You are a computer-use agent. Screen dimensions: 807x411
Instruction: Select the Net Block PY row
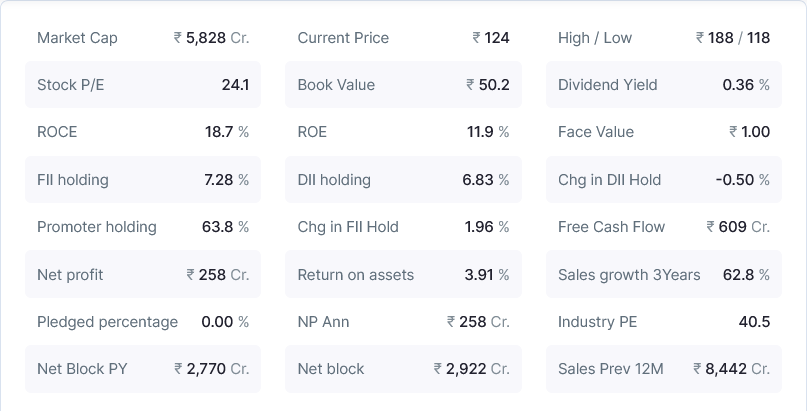pyautogui.click(x=142, y=369)
